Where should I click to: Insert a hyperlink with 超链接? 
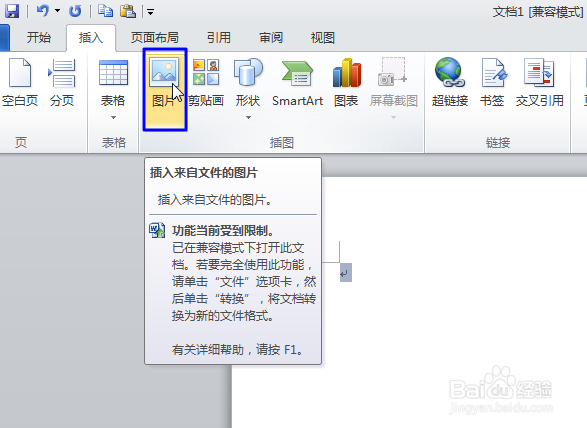450,83
